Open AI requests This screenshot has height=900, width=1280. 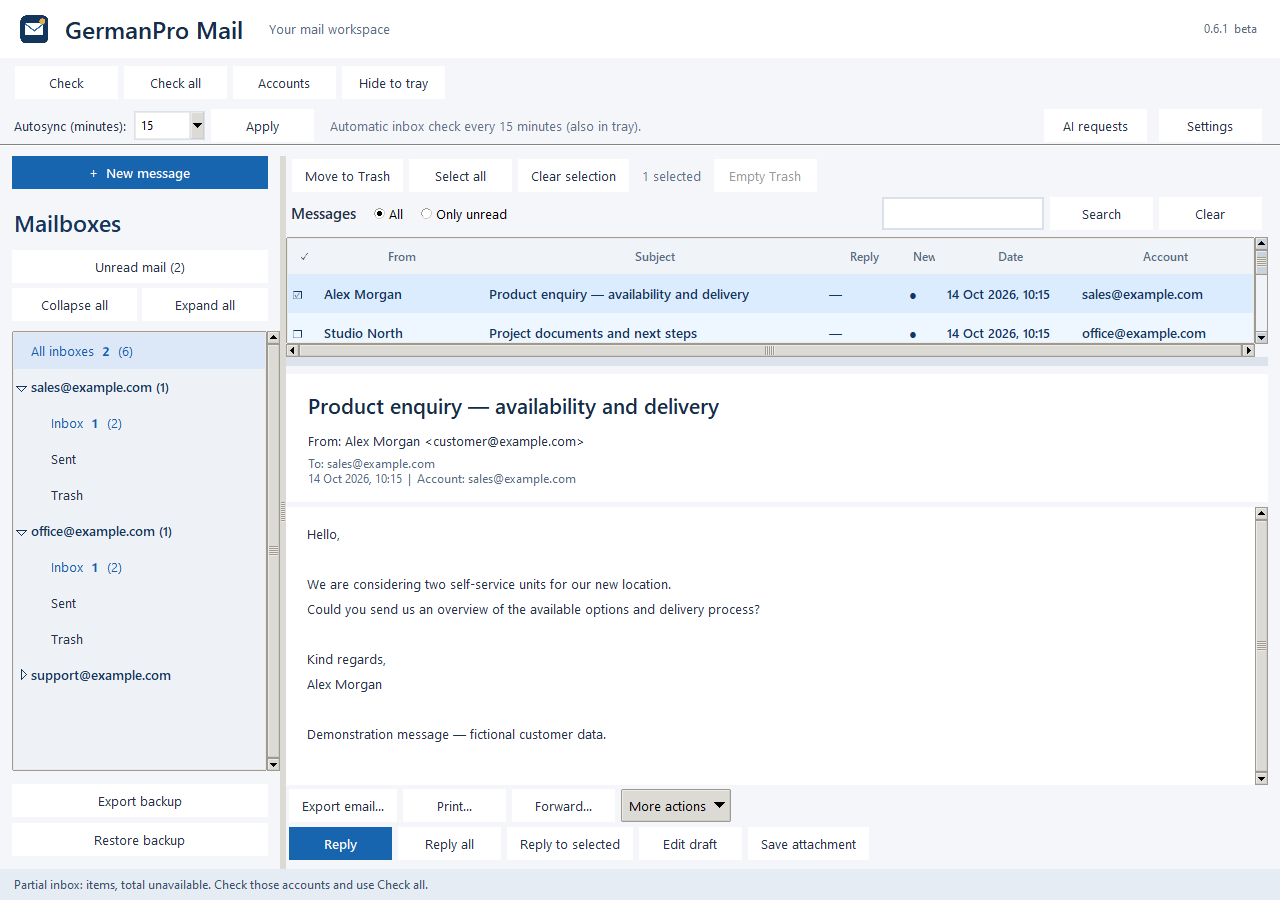click(1095, 126)
